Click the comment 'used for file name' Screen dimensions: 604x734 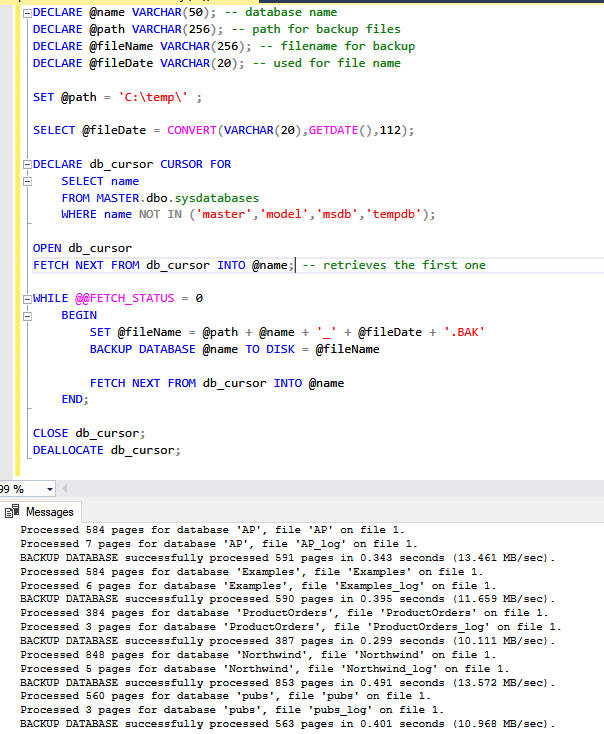(327, 63)
